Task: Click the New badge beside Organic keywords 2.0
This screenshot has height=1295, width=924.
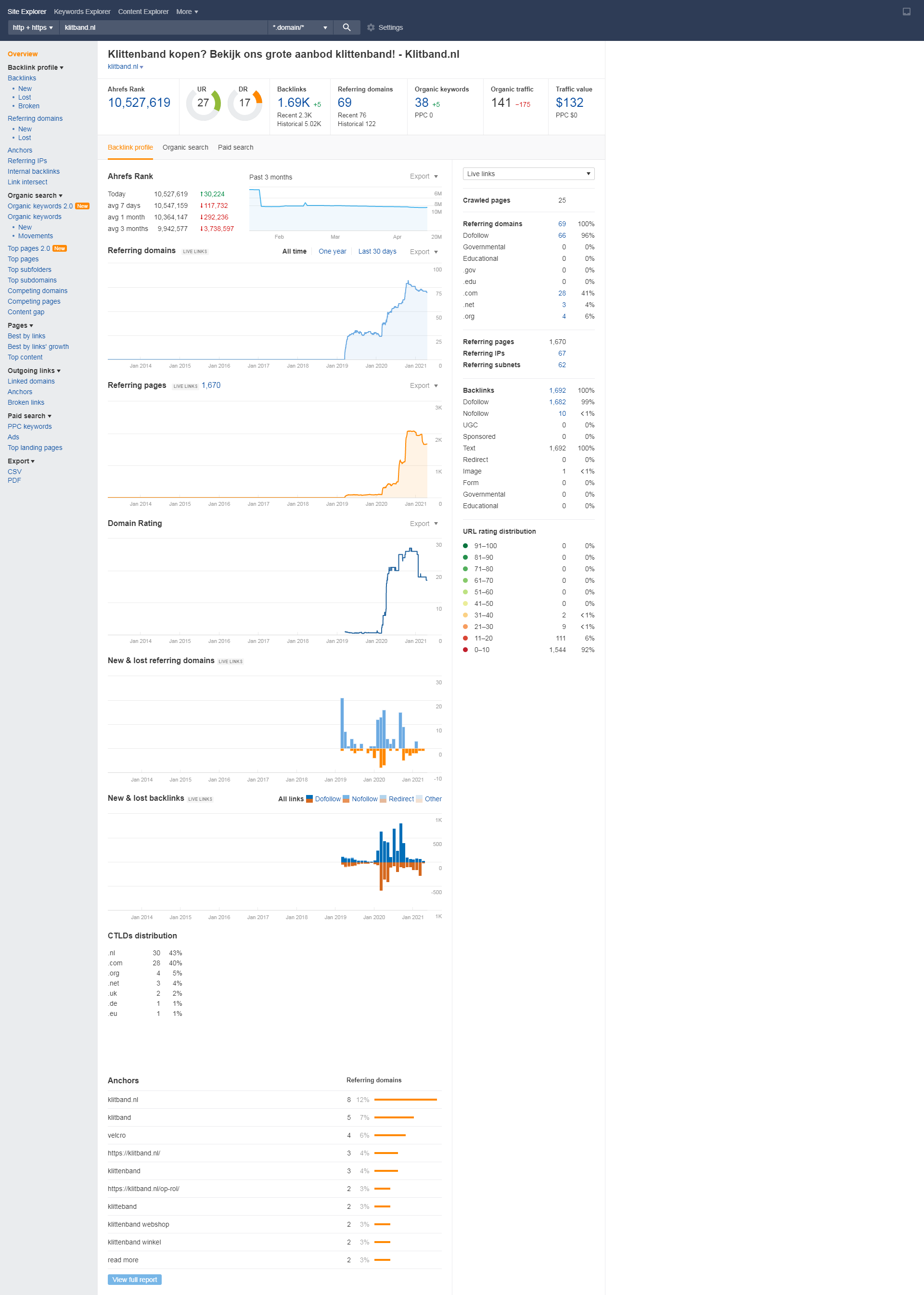Action: point(82,206)
